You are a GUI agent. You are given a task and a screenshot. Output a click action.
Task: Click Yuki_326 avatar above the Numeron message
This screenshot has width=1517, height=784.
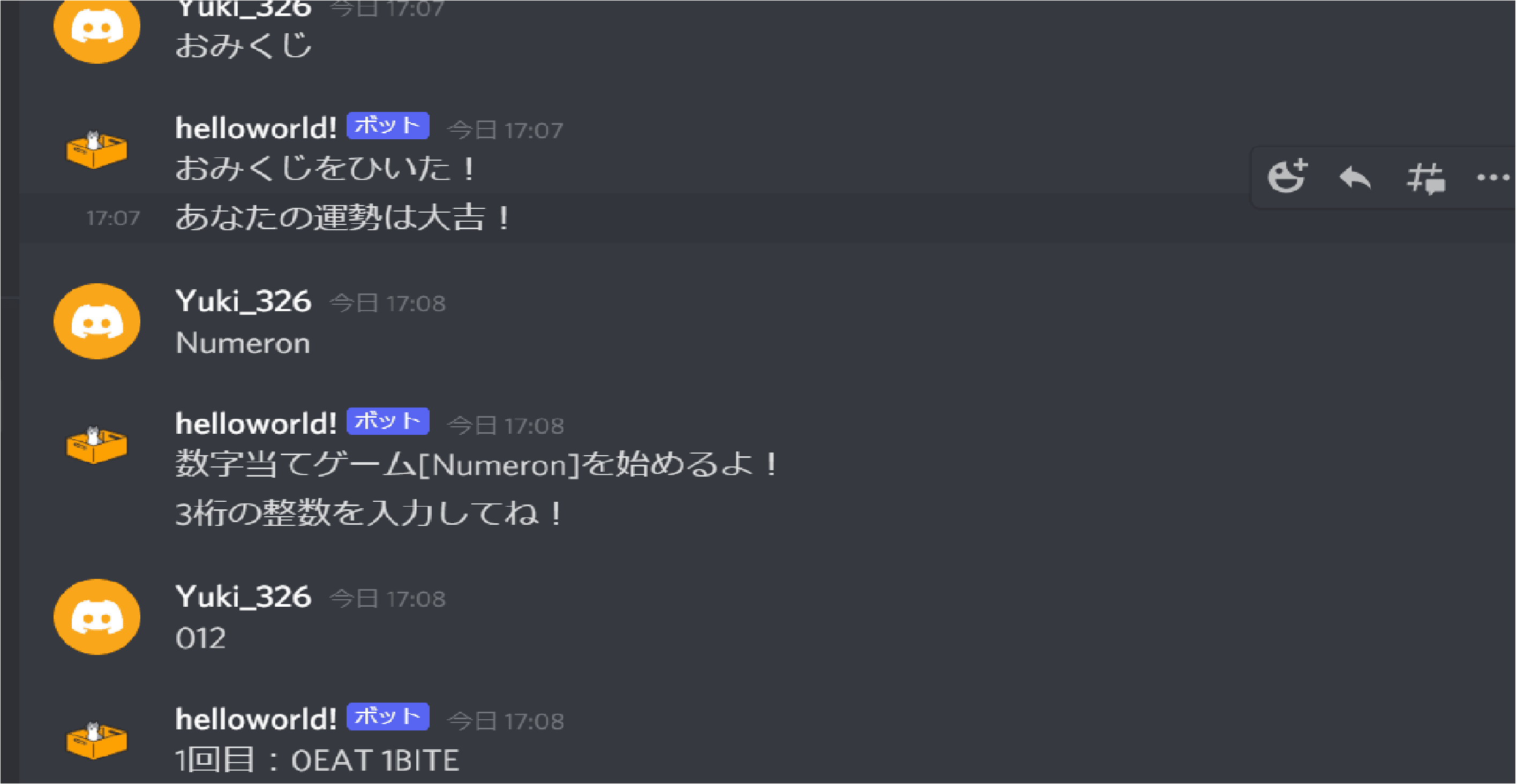[x=97, y=321]
